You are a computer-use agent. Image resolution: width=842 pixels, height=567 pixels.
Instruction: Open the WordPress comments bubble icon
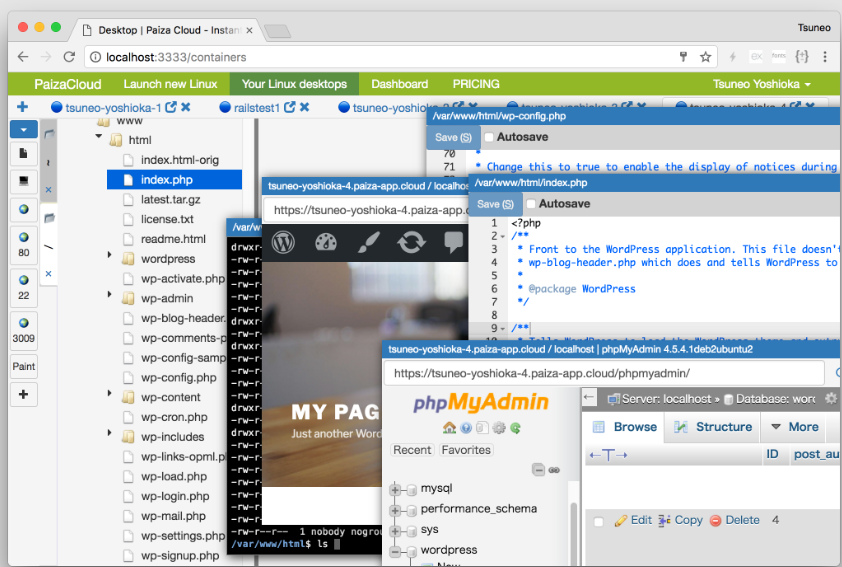click(454, 242)
